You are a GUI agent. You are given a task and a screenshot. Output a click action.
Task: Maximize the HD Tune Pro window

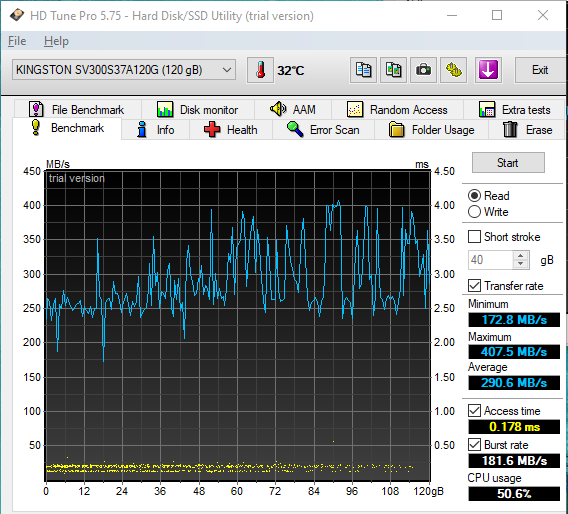pyautogui.click(x=497, y=15)
